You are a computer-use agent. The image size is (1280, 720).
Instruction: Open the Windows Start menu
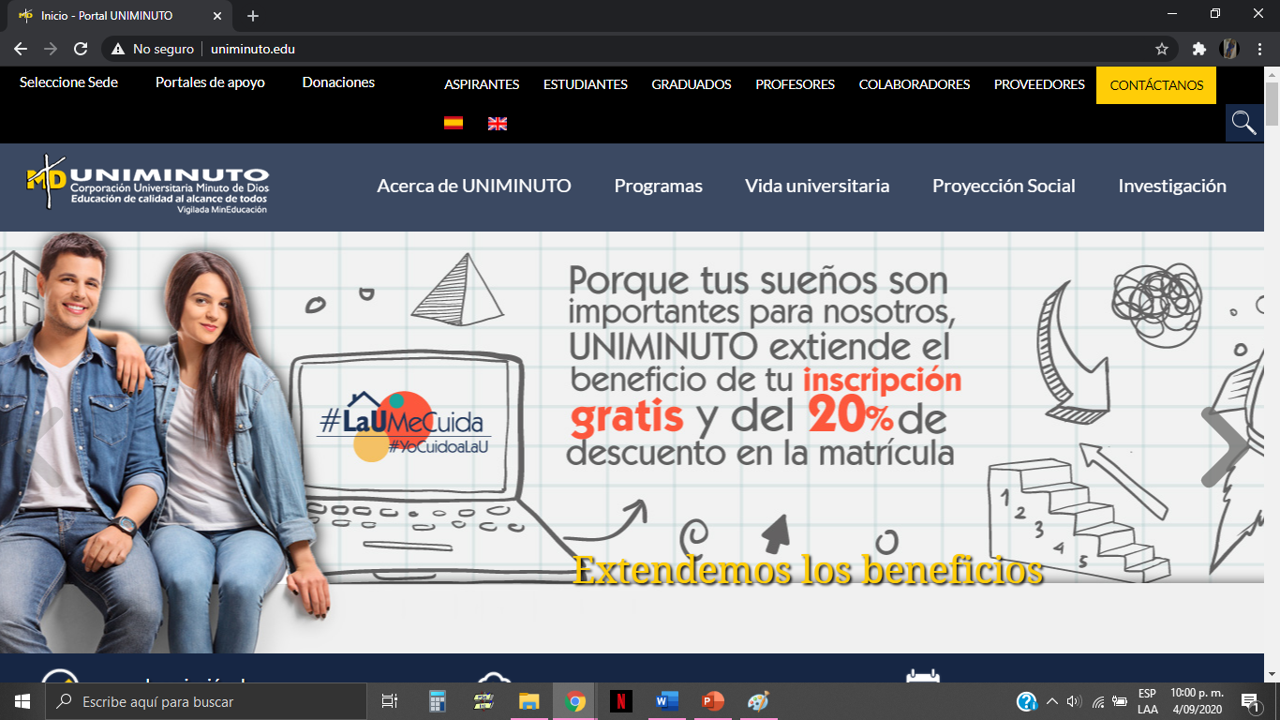click(22, 701)
